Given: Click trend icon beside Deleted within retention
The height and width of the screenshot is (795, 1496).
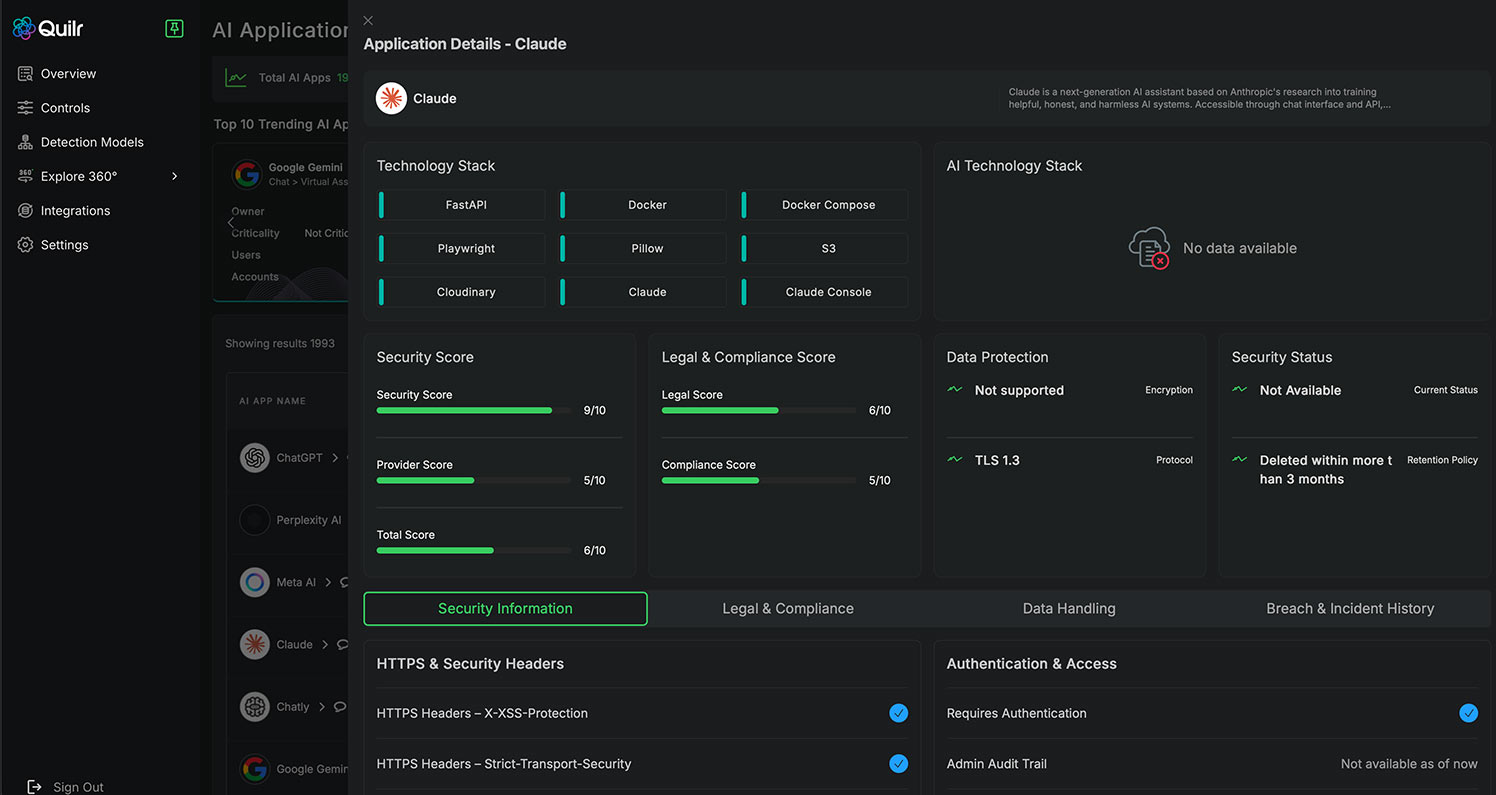Looking at the screenshot, I should (1240, 459).
